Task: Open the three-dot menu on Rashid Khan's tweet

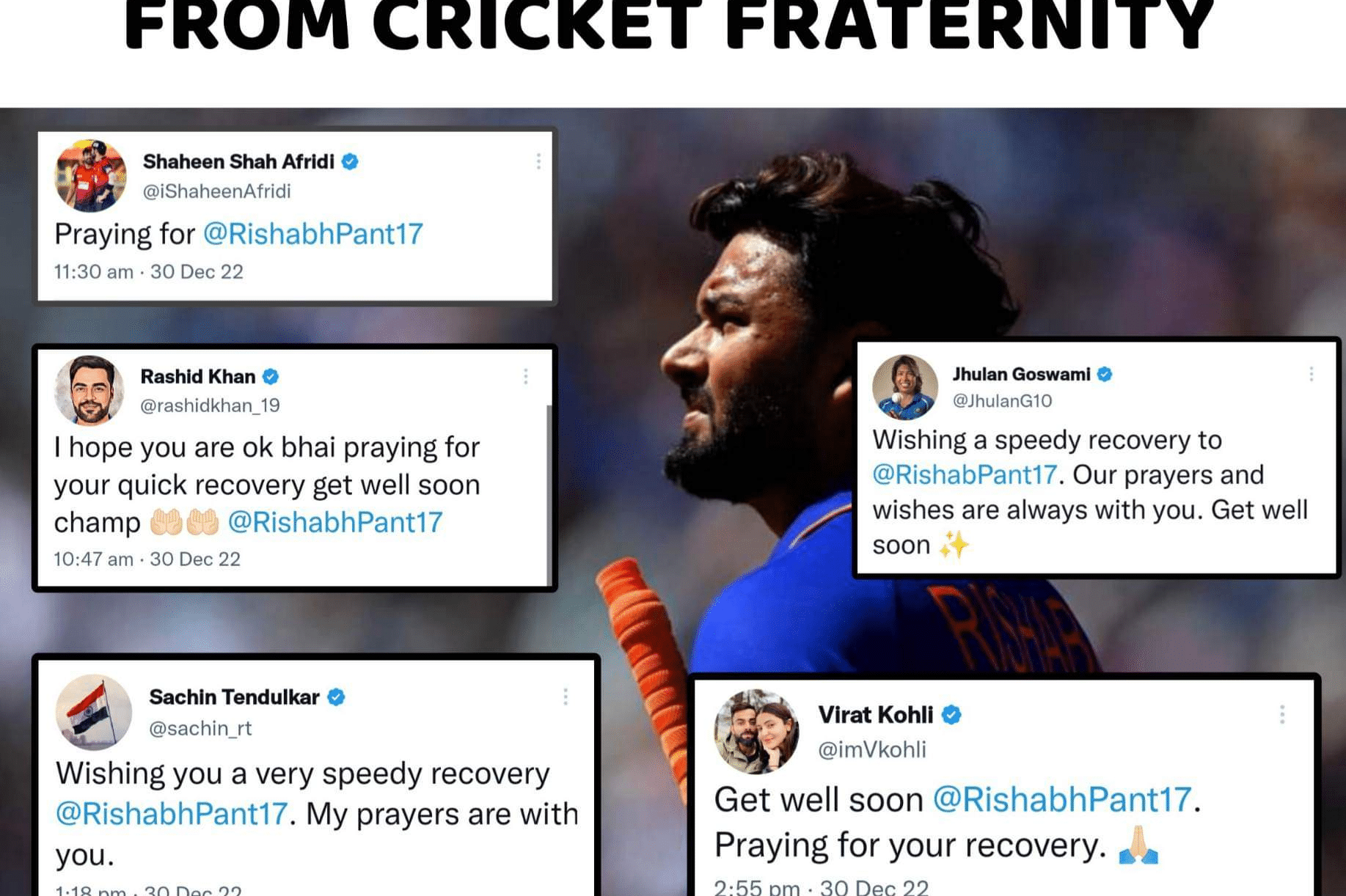Action: pyautogui.click(x=526, y=376)
